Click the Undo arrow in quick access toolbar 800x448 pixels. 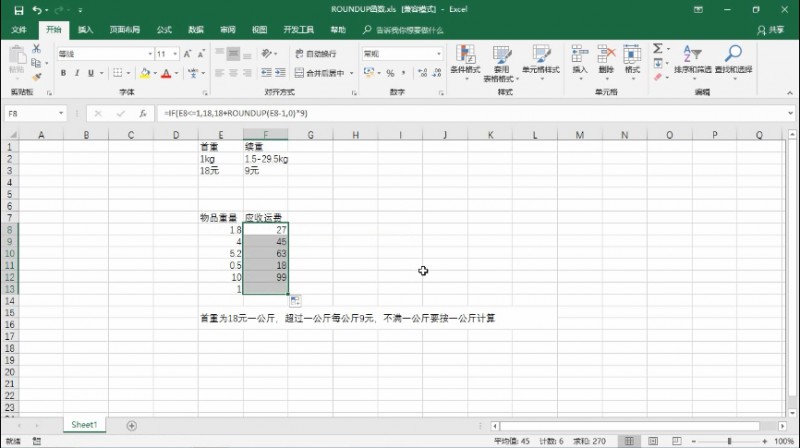click(x=37, y=10)
